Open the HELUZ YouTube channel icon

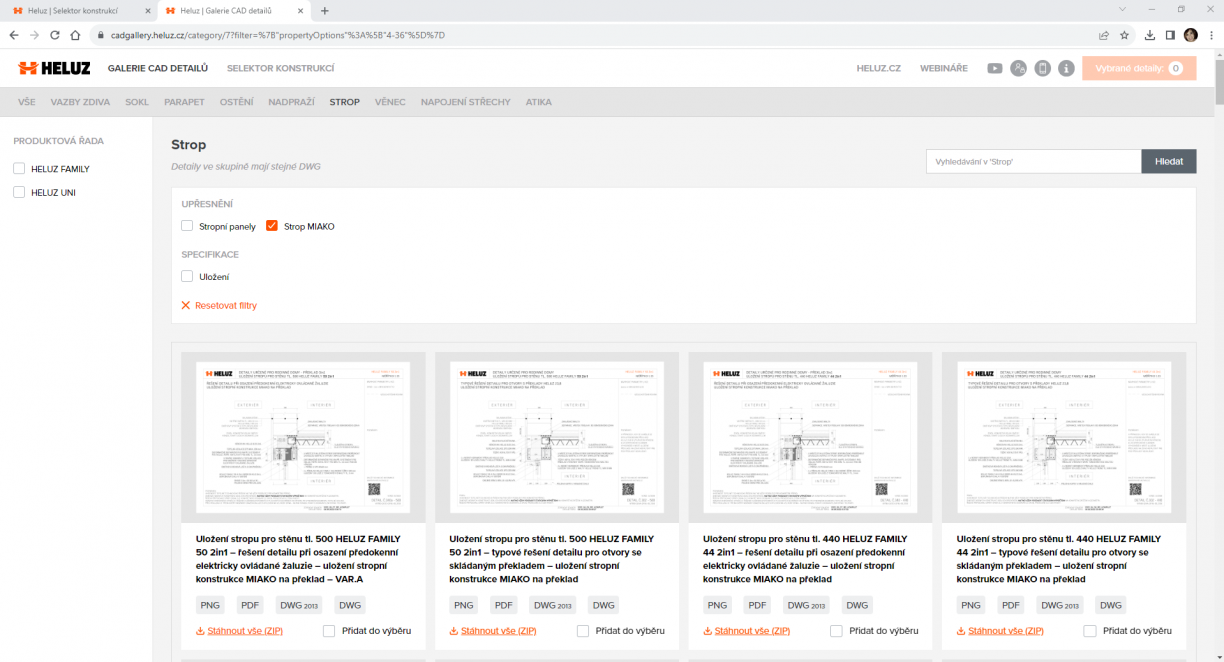995,68
